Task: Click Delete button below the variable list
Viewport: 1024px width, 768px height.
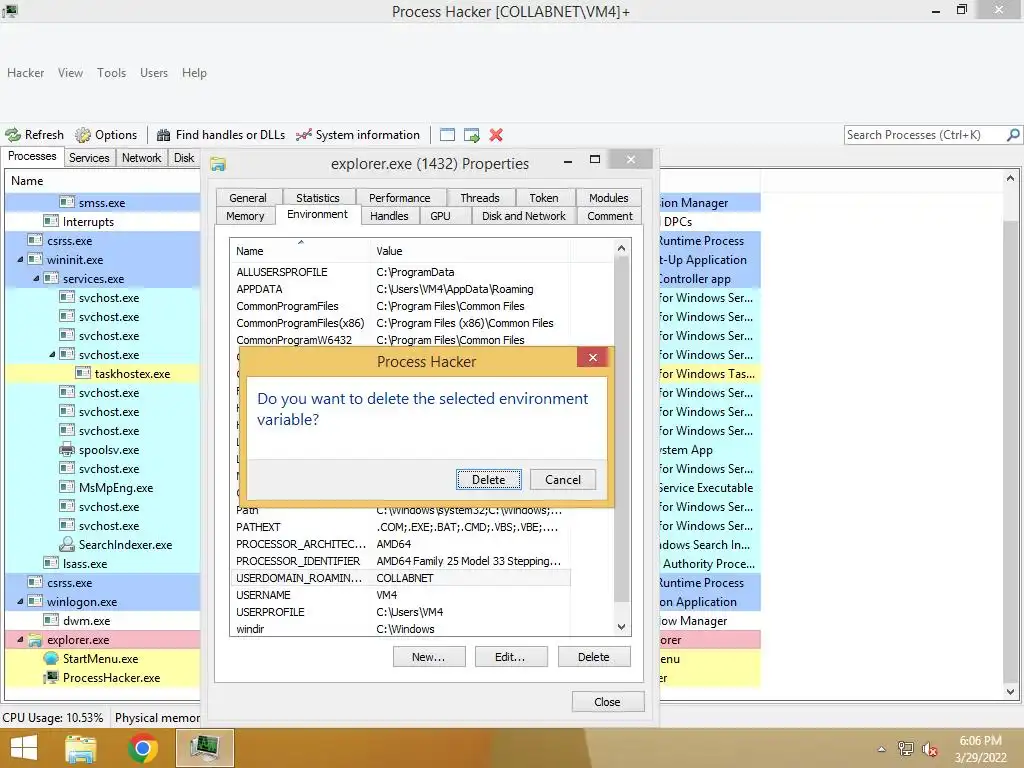Action: pyautogui.click(x=594, y=657)
